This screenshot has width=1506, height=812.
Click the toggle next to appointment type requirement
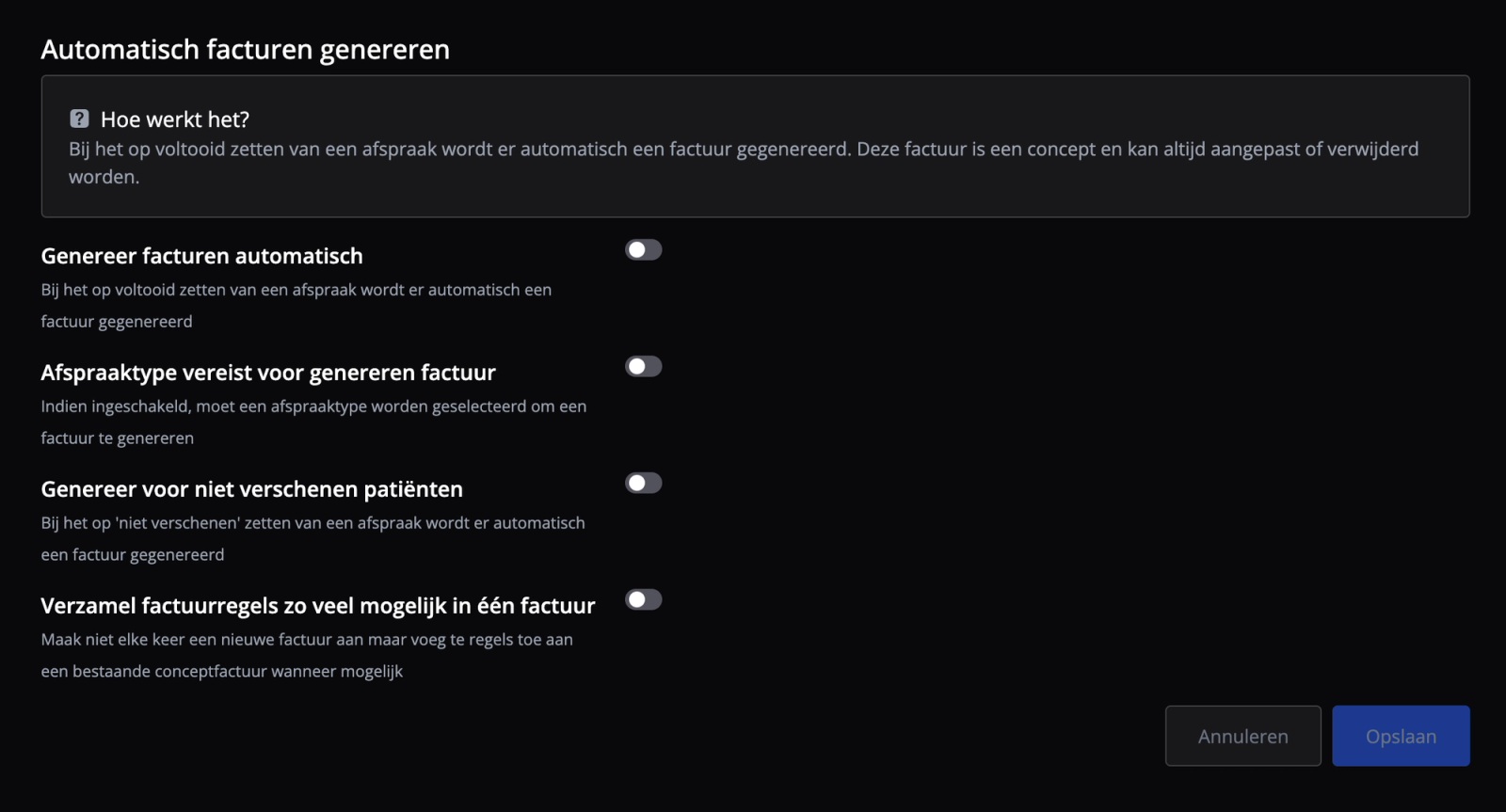point(643,366)
